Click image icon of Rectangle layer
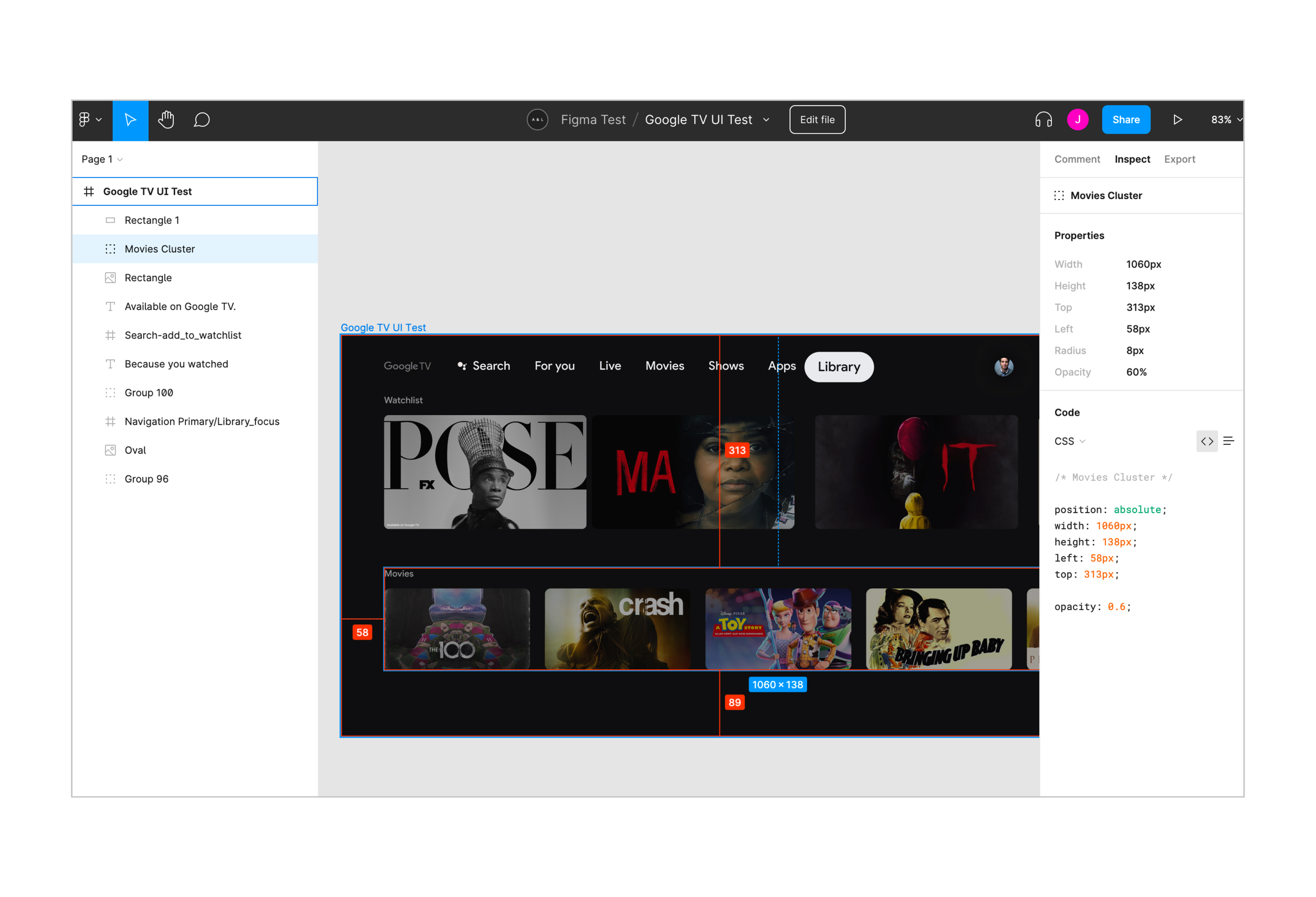The height and width of the screenshot is (897, 1316). 111,277
